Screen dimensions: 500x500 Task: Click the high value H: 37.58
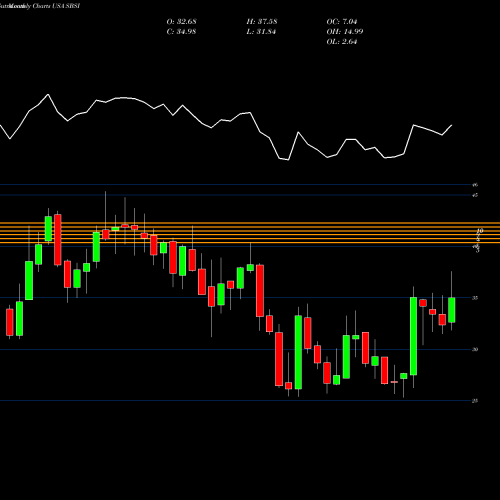point(262,22)
